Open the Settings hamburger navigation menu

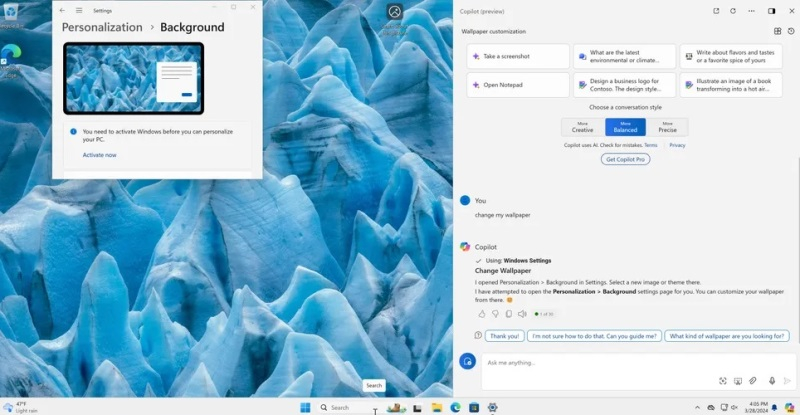point(79,10)
